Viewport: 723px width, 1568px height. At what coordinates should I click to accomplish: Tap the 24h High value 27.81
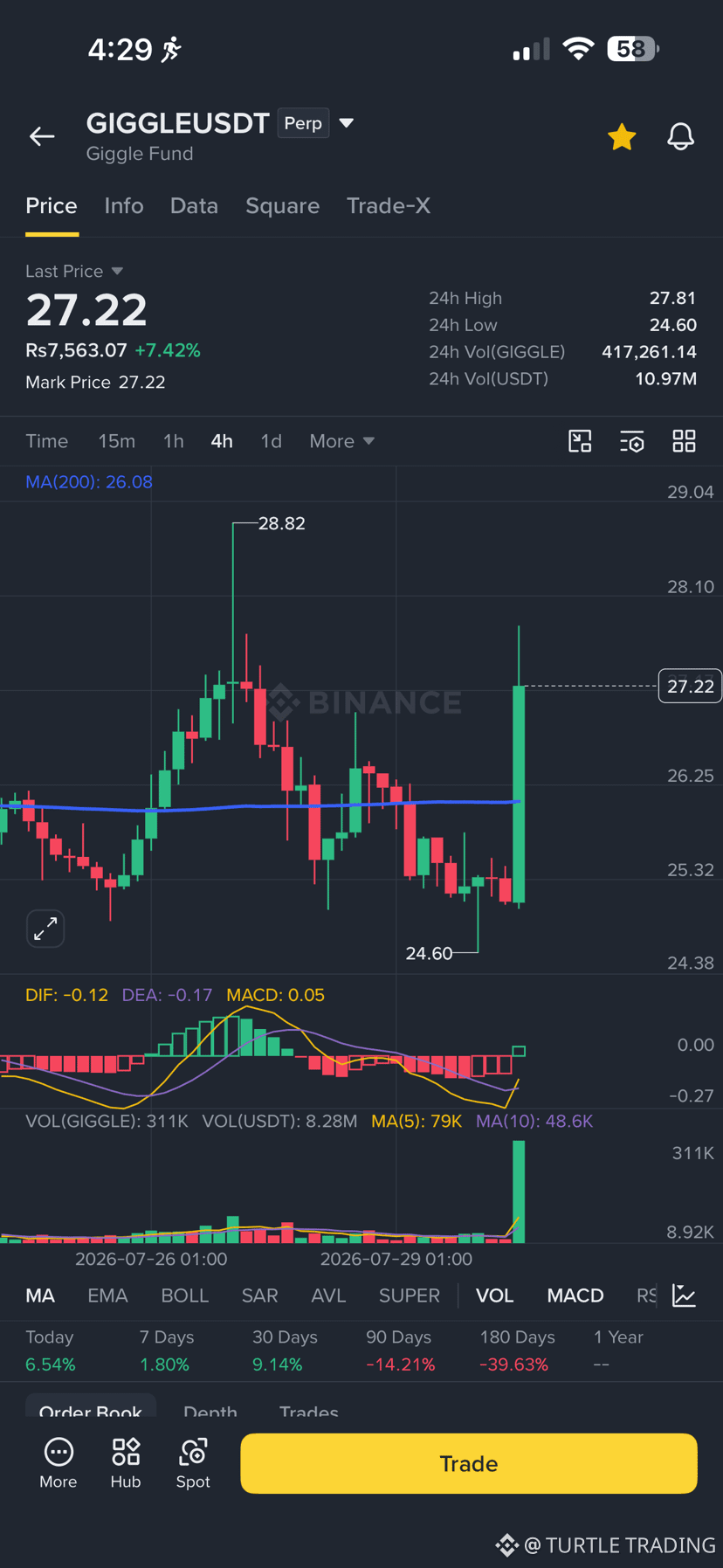(x=672, y=298)
